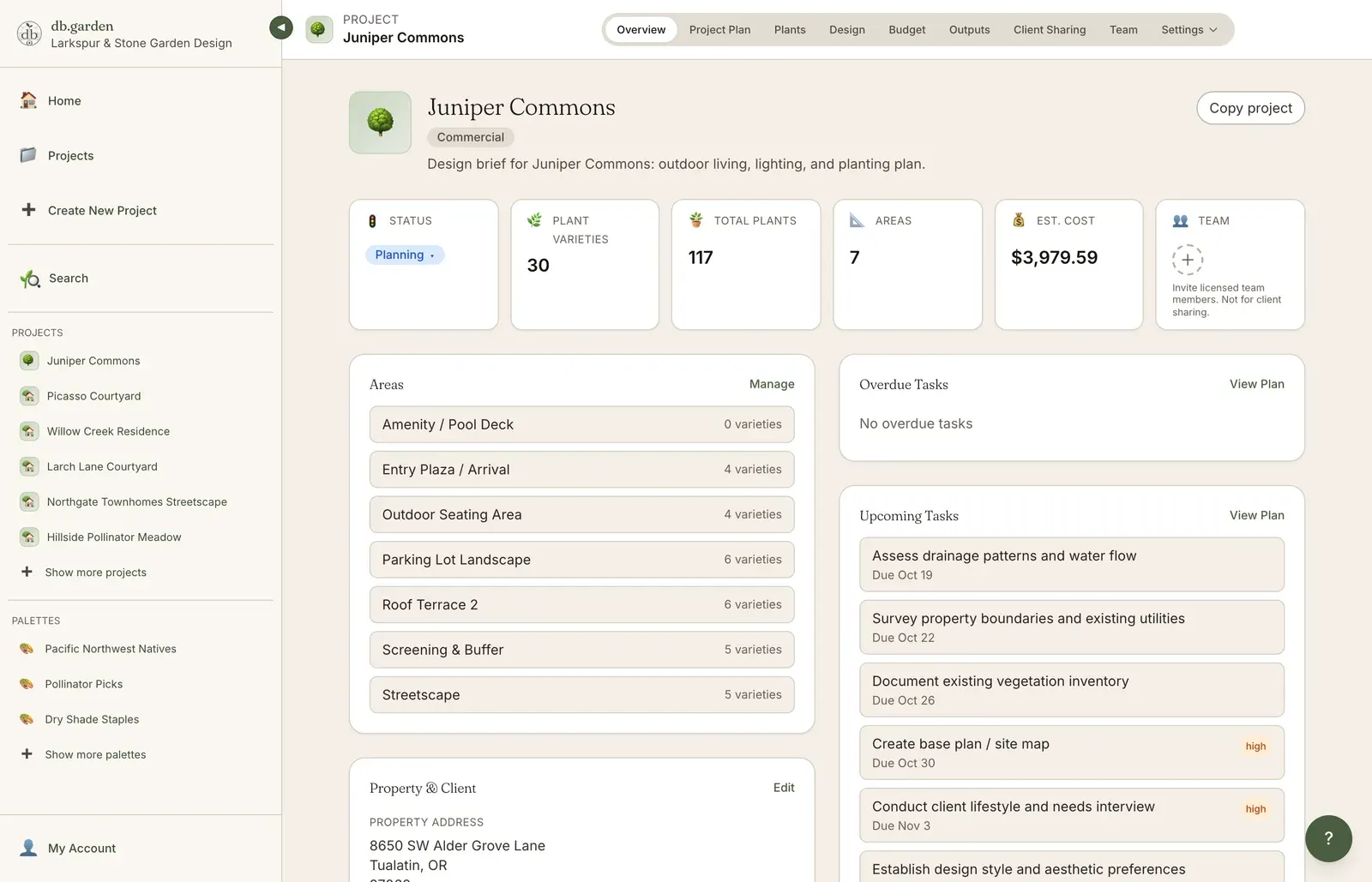The height and width of the screenshot is (882, 1372).
Task: Select the Outputs tab
Action: click(969, 29)
